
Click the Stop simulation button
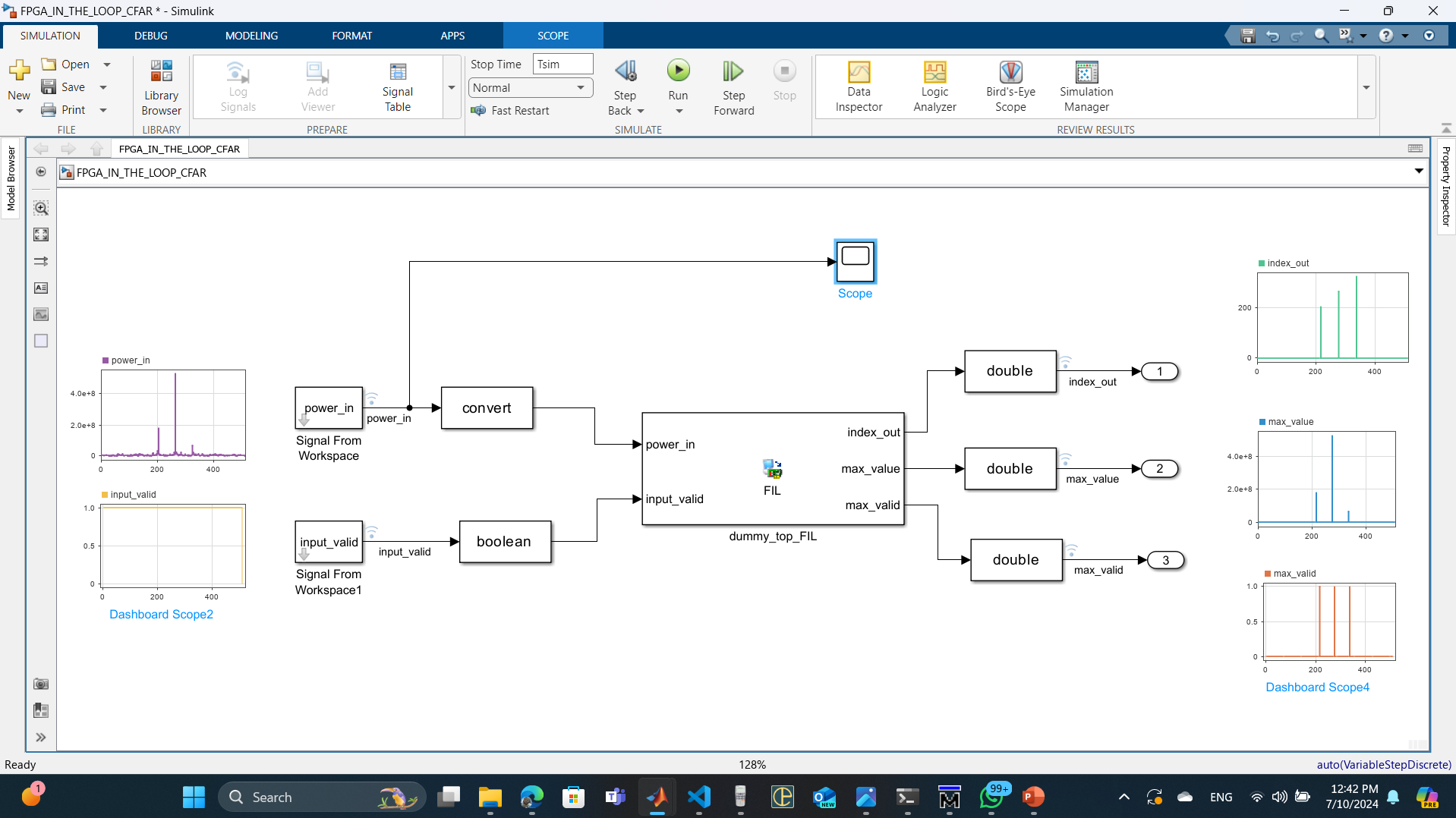click(x=784, y=80)
